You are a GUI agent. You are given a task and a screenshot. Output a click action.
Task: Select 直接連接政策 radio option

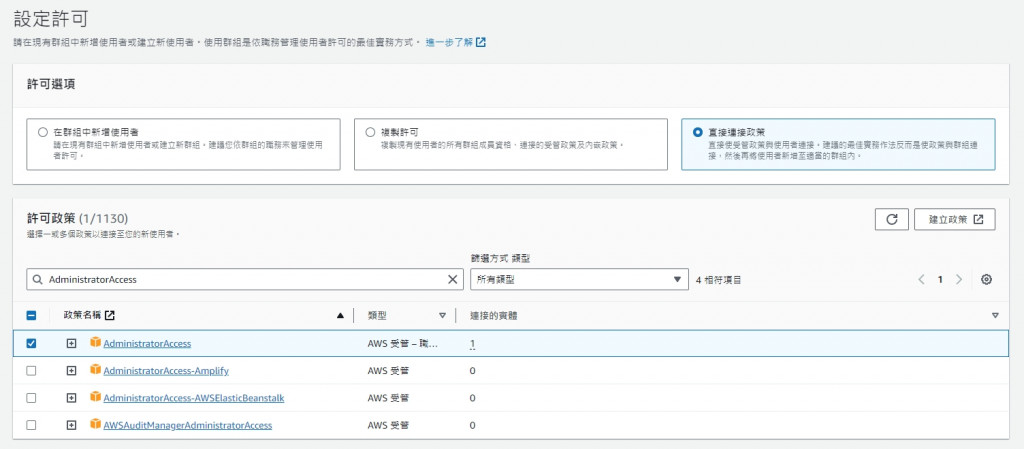pos(698,132)
